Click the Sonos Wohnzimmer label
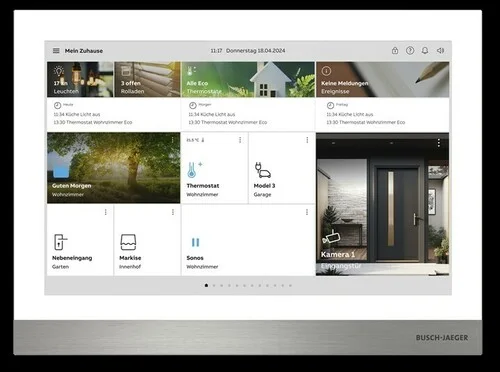 tap(202, 262)
